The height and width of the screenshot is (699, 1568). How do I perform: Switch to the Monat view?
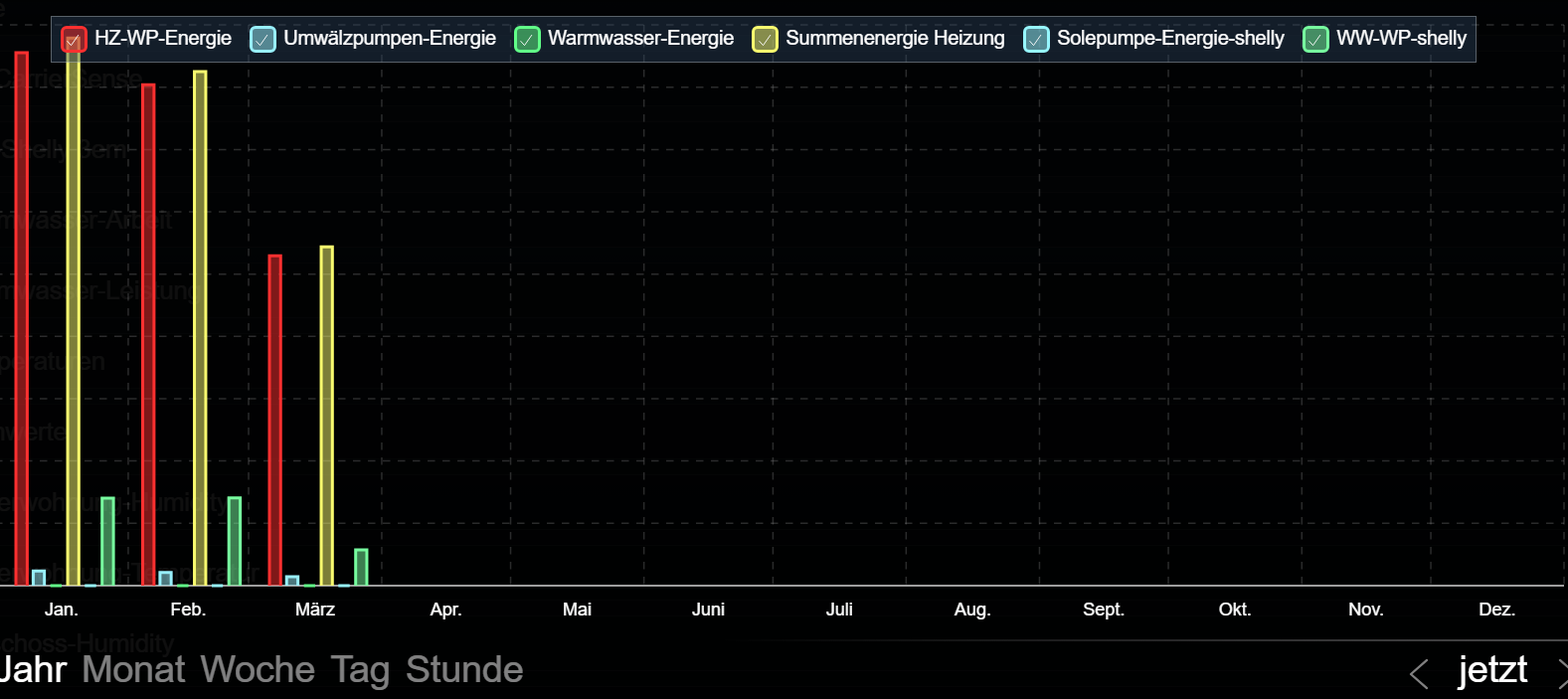click(x=133, y=669)
